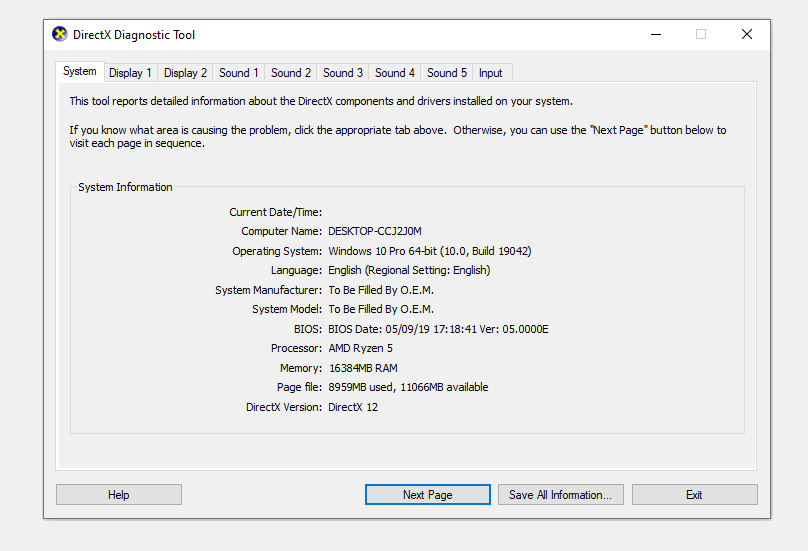Exit the diagnostic tool via Exit button
This screenshot has height=551, width=808.
pos(695,495)
